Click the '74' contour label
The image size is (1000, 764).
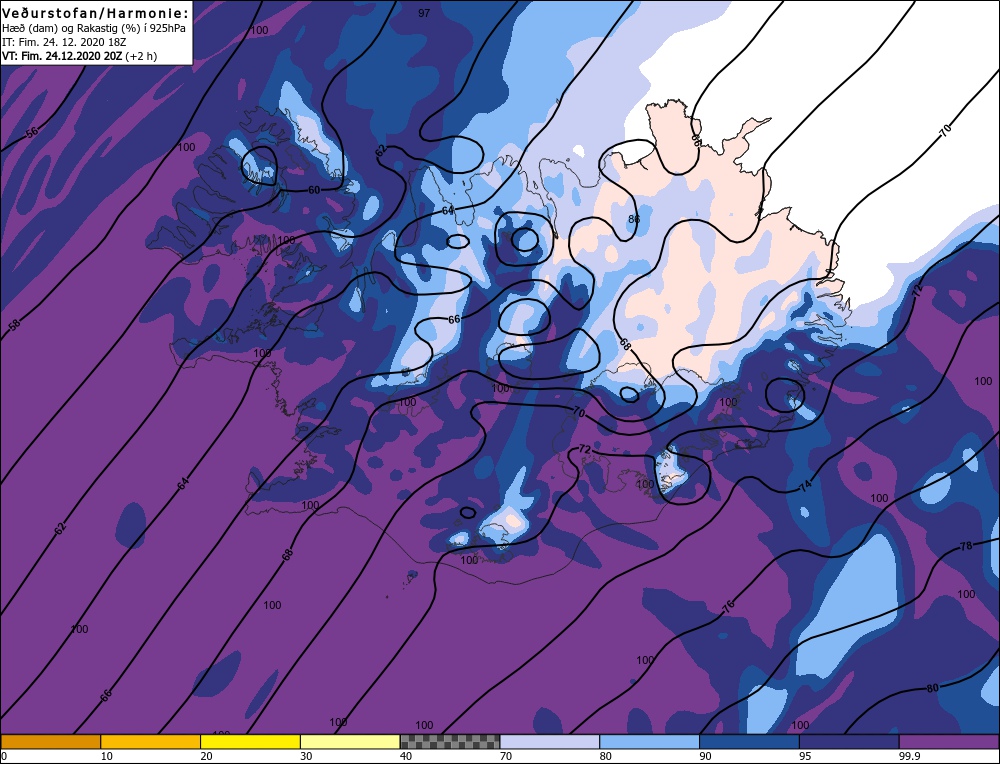[805, 486]
